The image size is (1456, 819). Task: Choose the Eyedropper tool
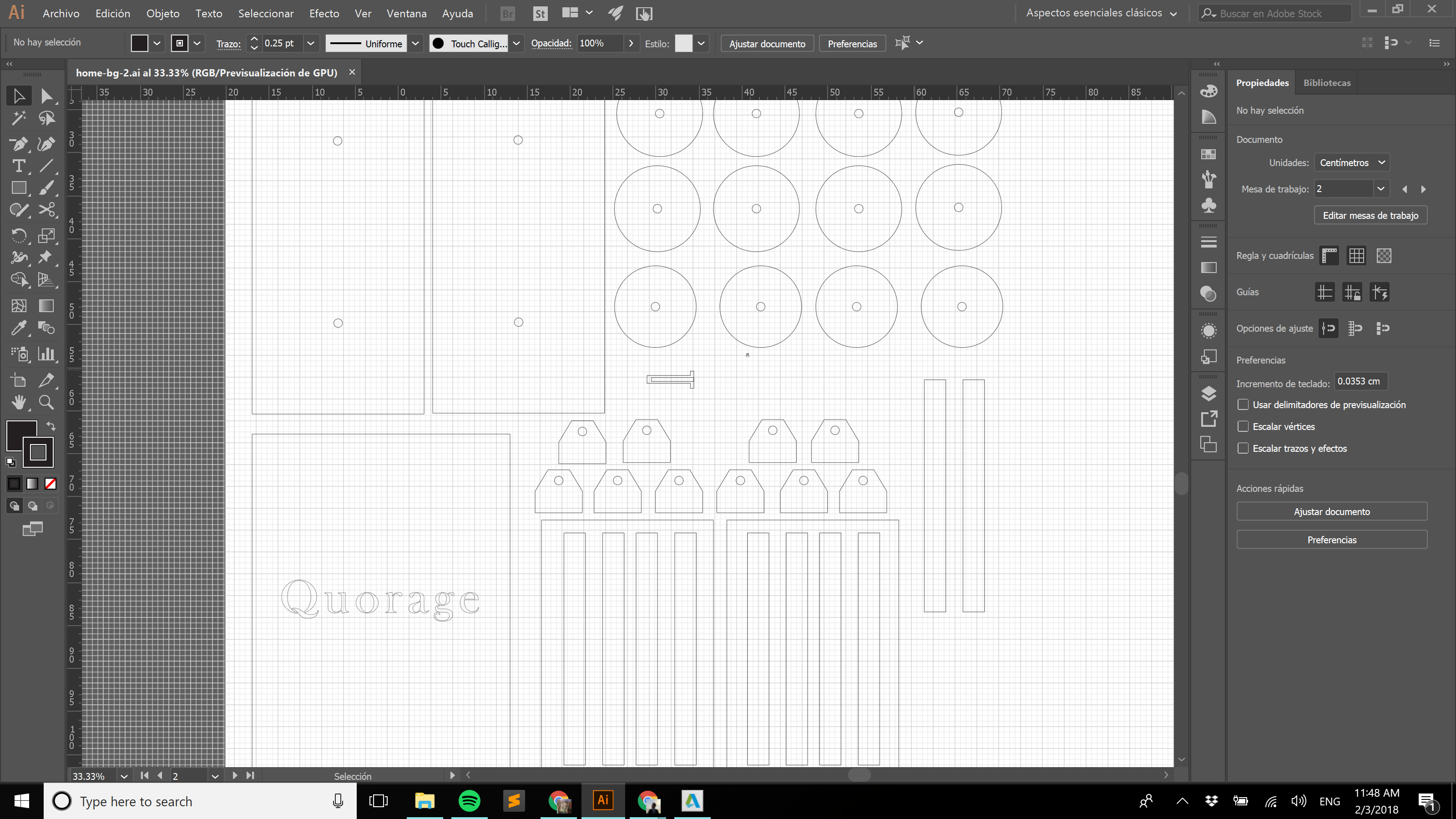[x=19, y=329]
